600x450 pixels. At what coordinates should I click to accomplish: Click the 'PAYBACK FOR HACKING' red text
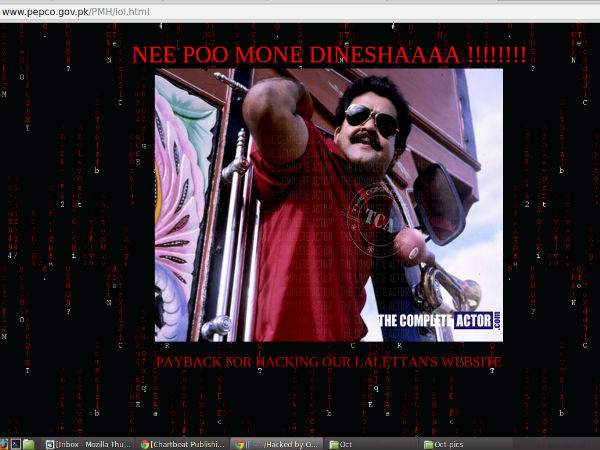pos(329,361)
